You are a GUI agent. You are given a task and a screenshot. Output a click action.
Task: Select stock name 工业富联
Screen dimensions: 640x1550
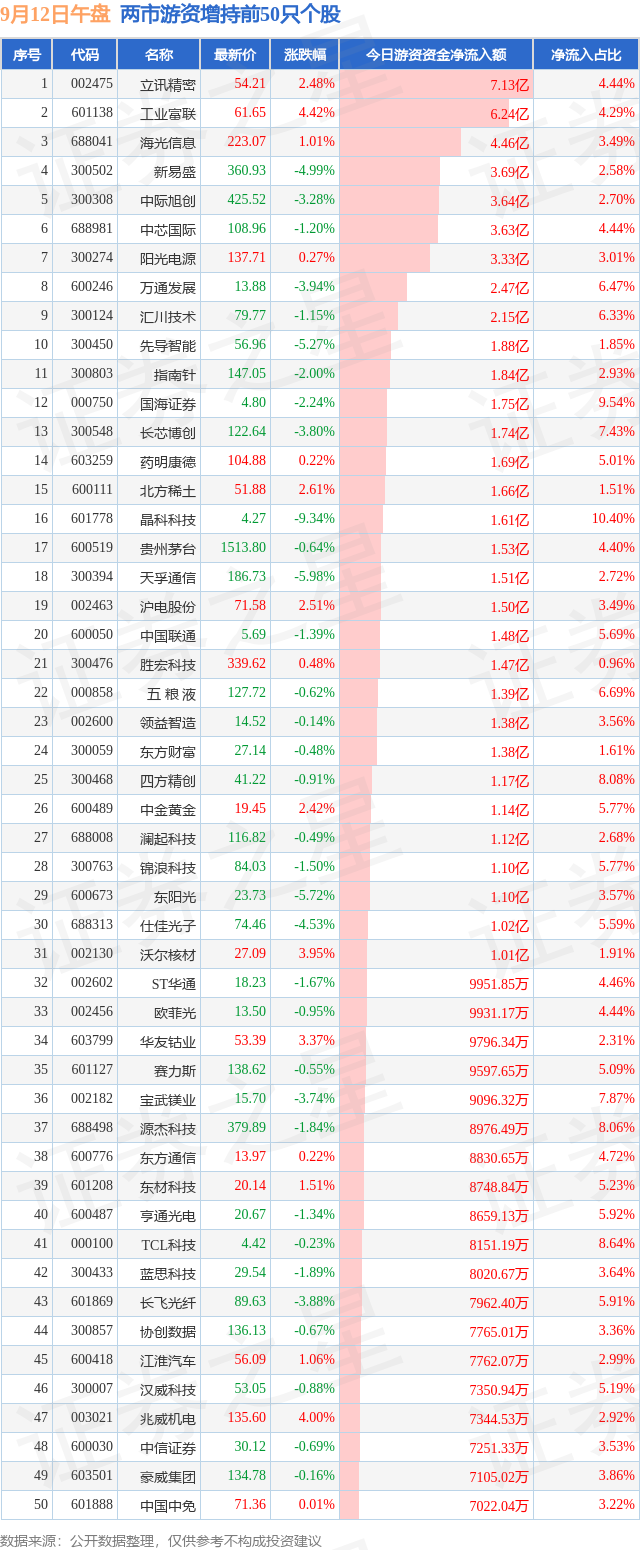(168, 114)
